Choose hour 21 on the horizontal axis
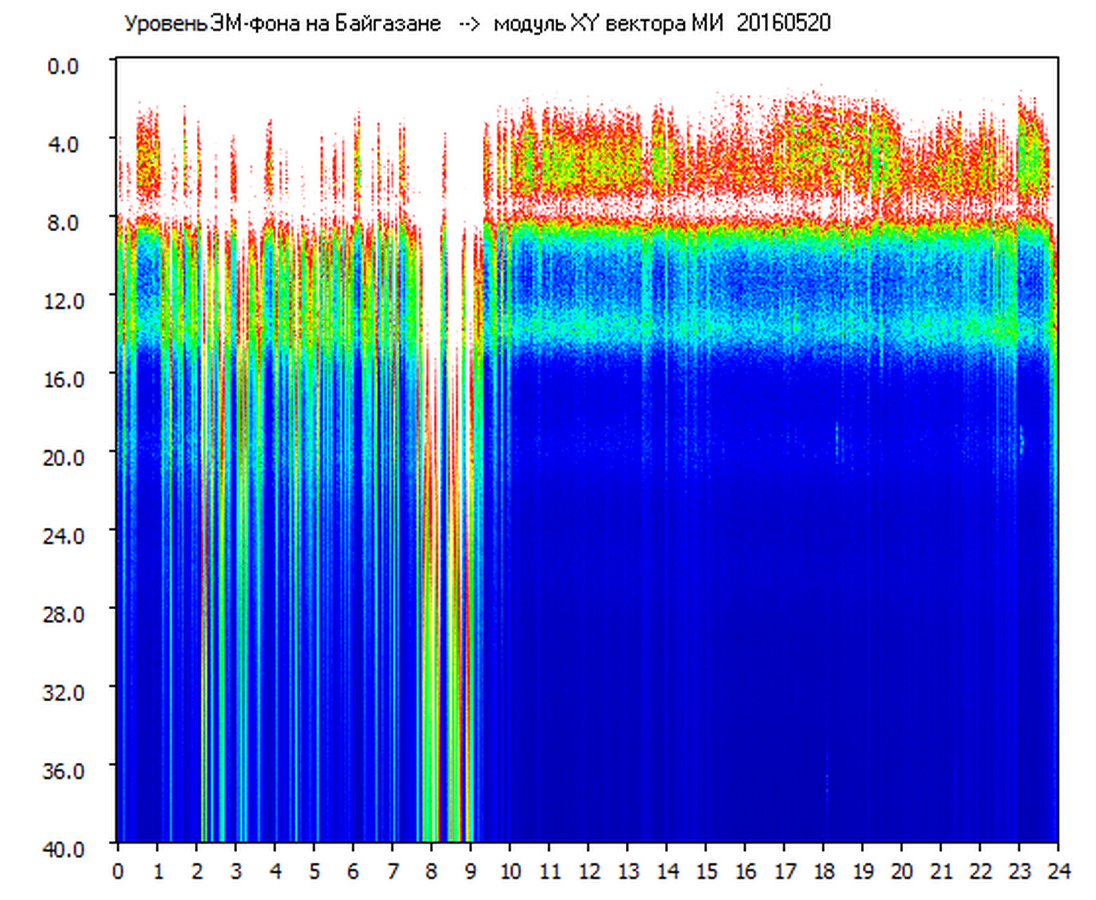This screenshot has height=900, width=1096. pos(942,871)
